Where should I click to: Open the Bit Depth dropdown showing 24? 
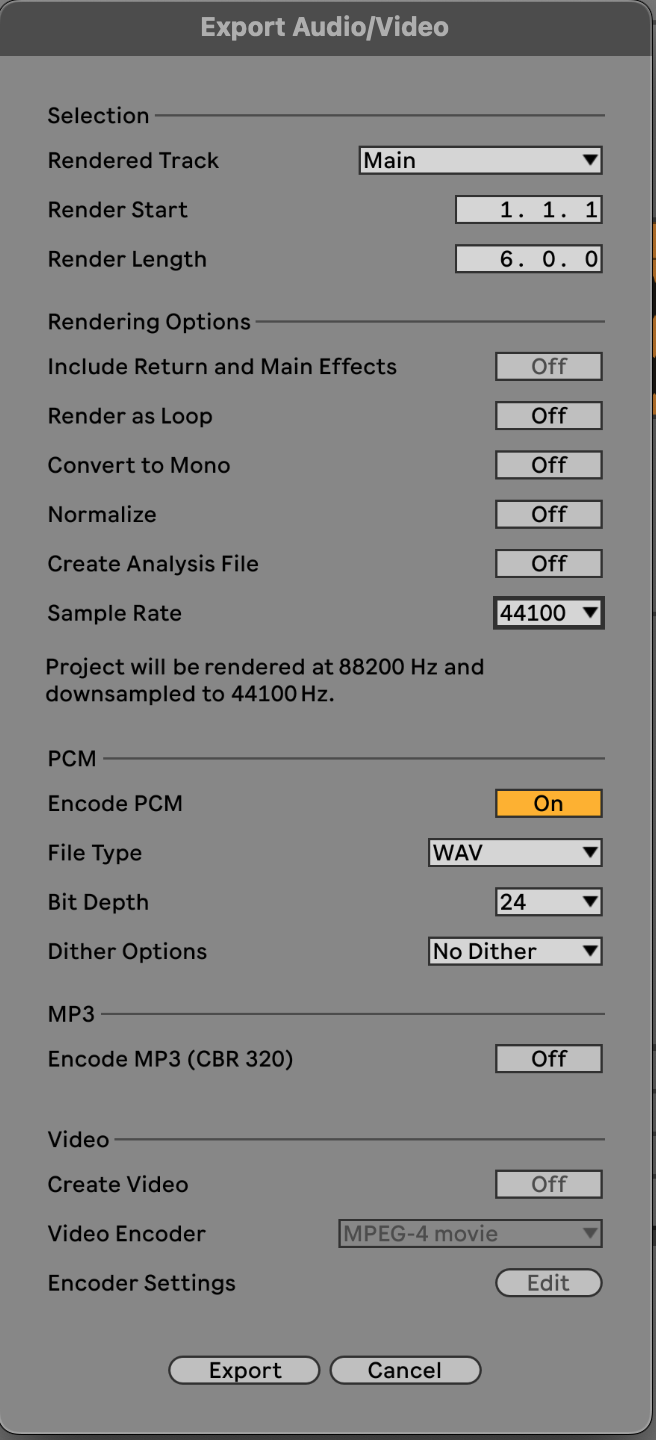[x=549, y=902]
